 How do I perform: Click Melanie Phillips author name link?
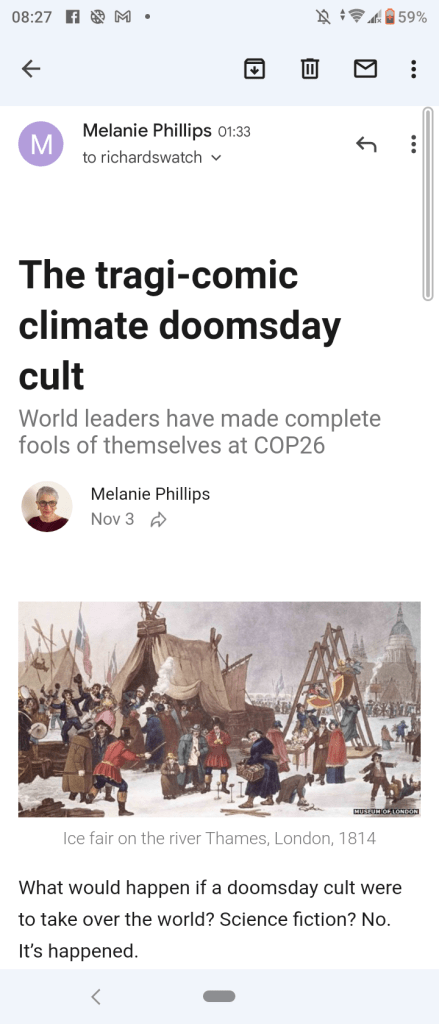point(150,494)
